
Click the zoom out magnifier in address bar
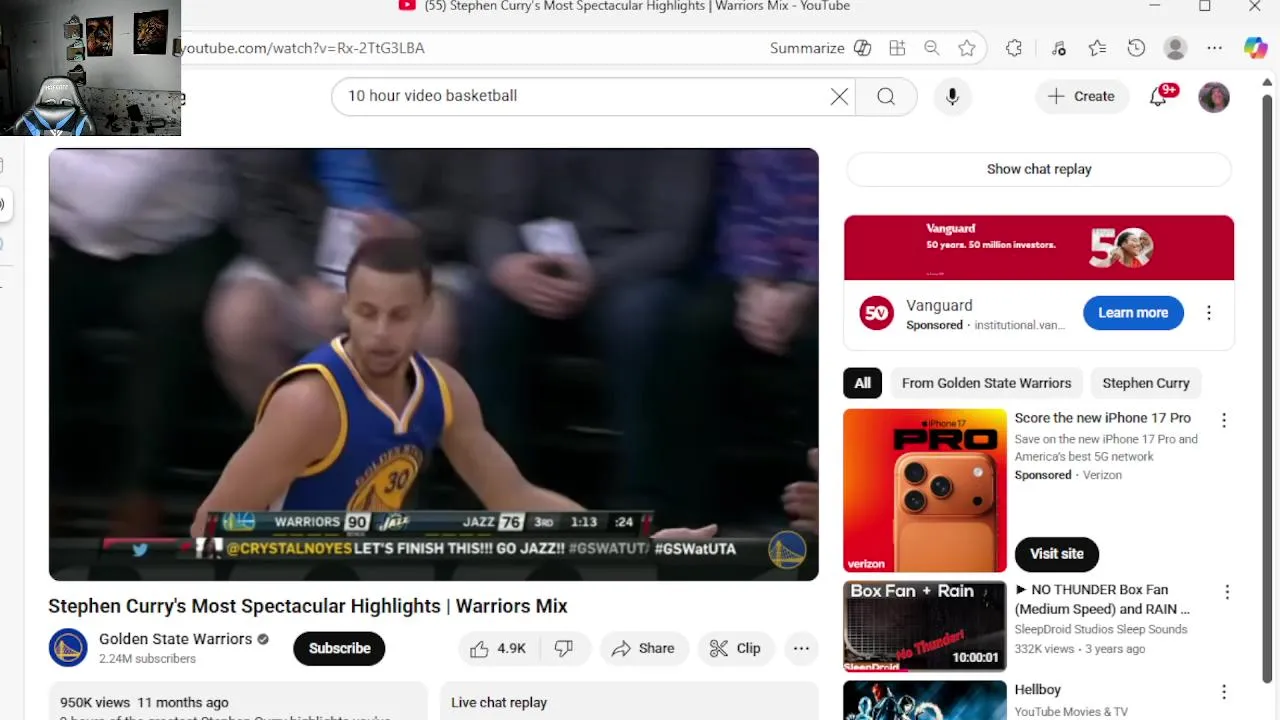pos(932,48)
